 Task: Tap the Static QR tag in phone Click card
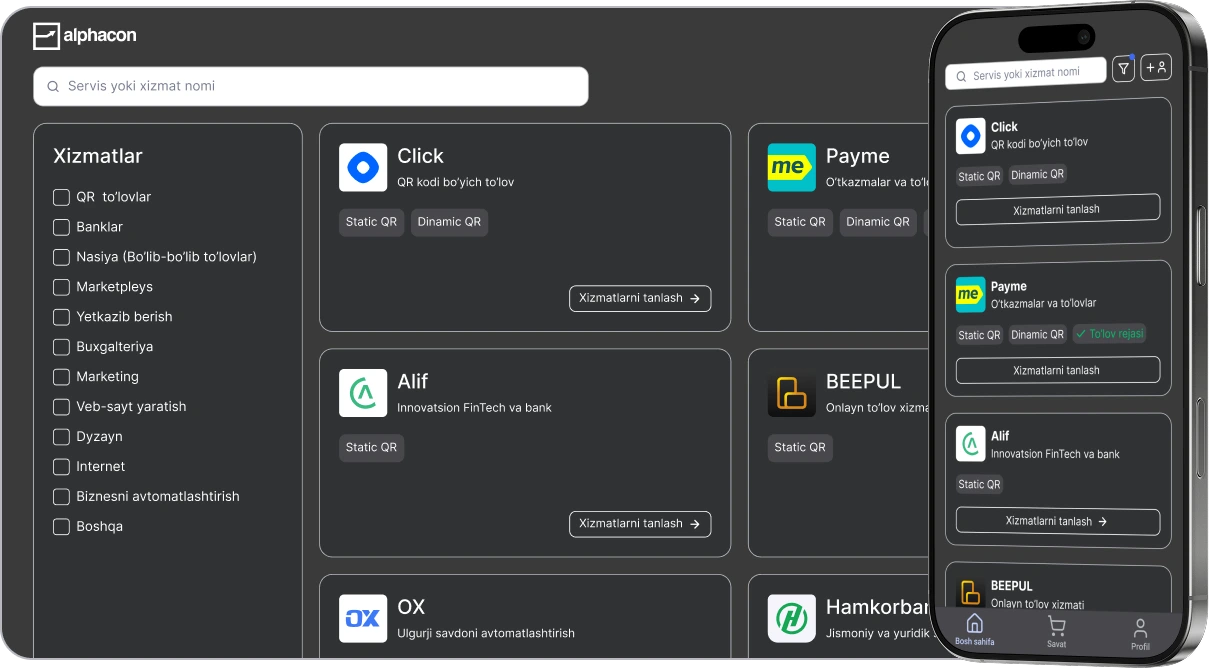[x=979, y=176]
